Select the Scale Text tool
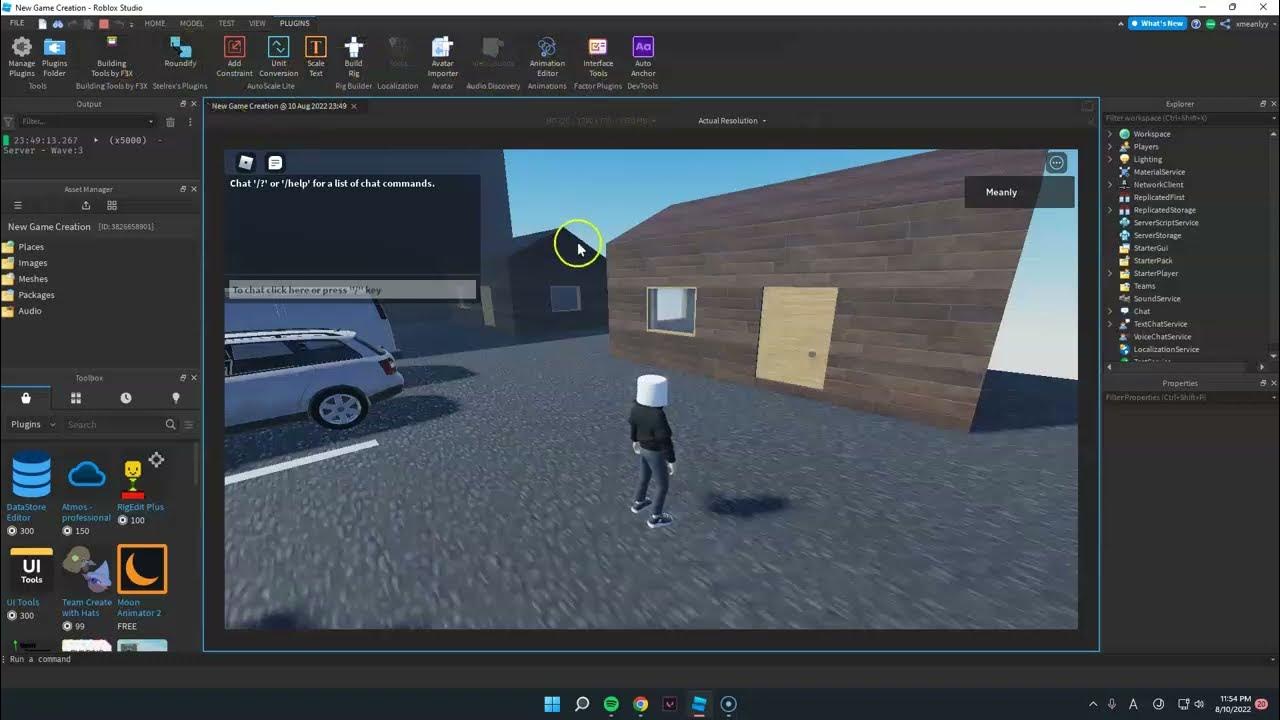The image size is (1280, 720). pyautogui.click(x=315, y=56)
